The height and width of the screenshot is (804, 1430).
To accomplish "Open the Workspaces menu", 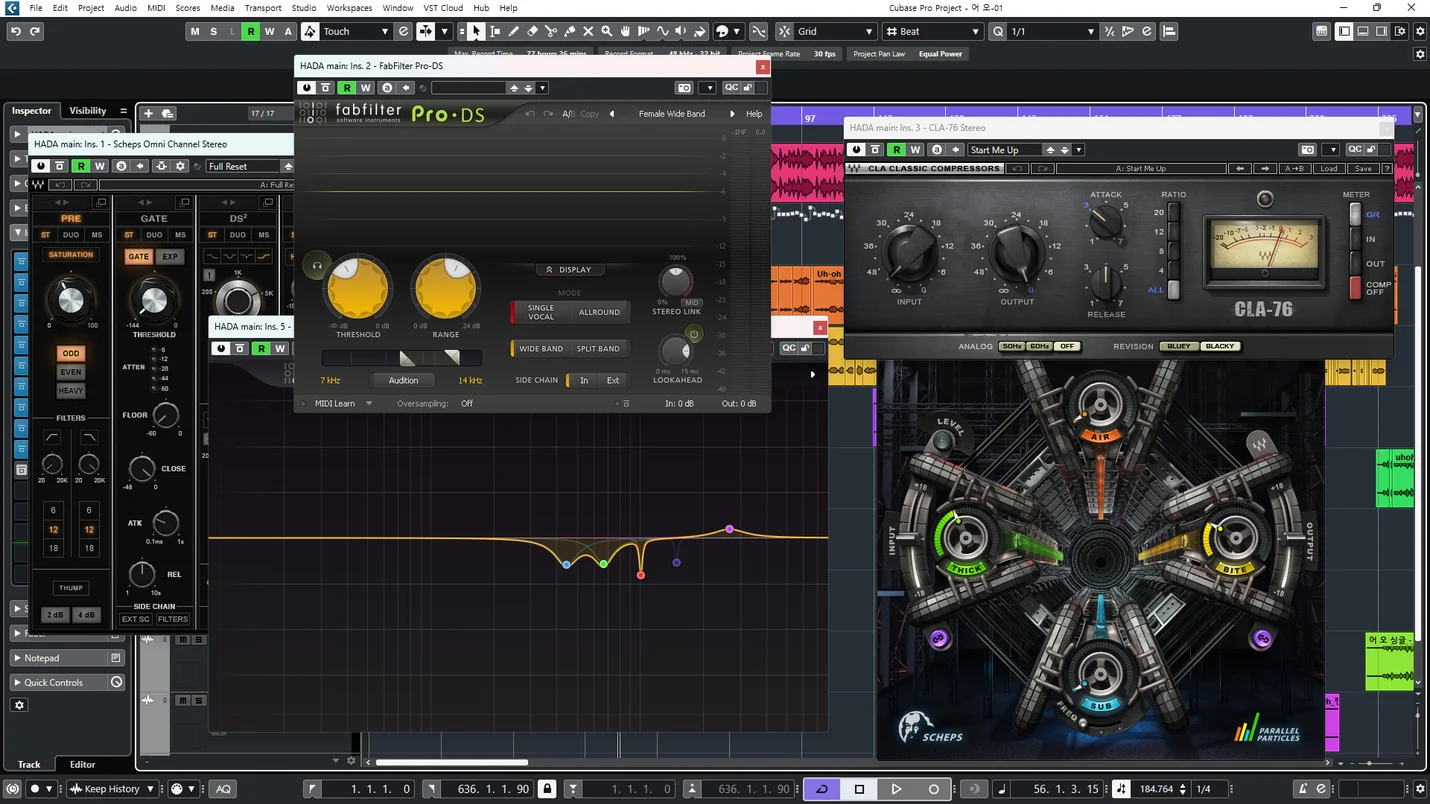I will pyautogui.click(x=349, y=8).
